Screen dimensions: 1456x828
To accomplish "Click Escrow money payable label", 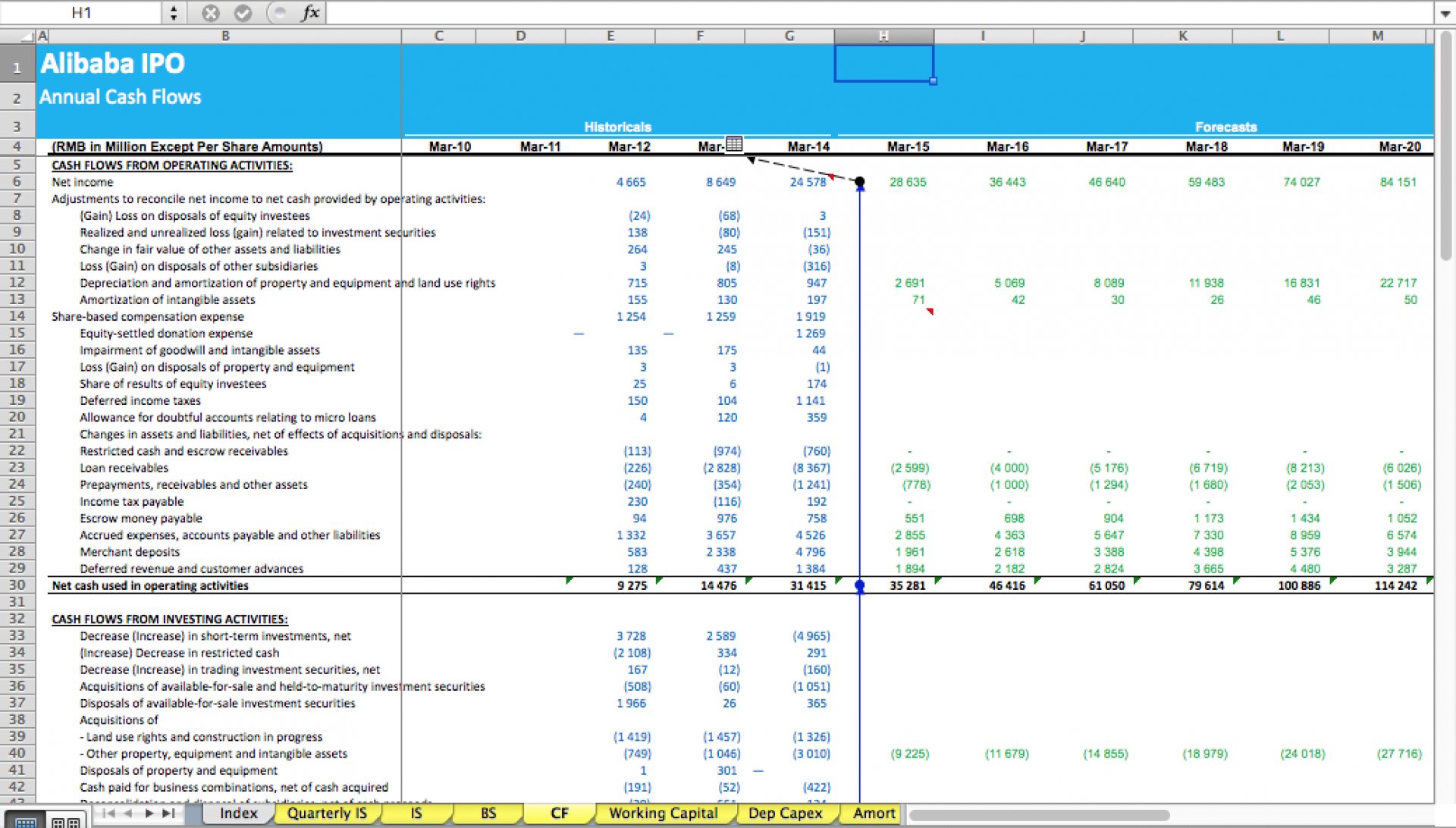I will (x=141, y=519).
